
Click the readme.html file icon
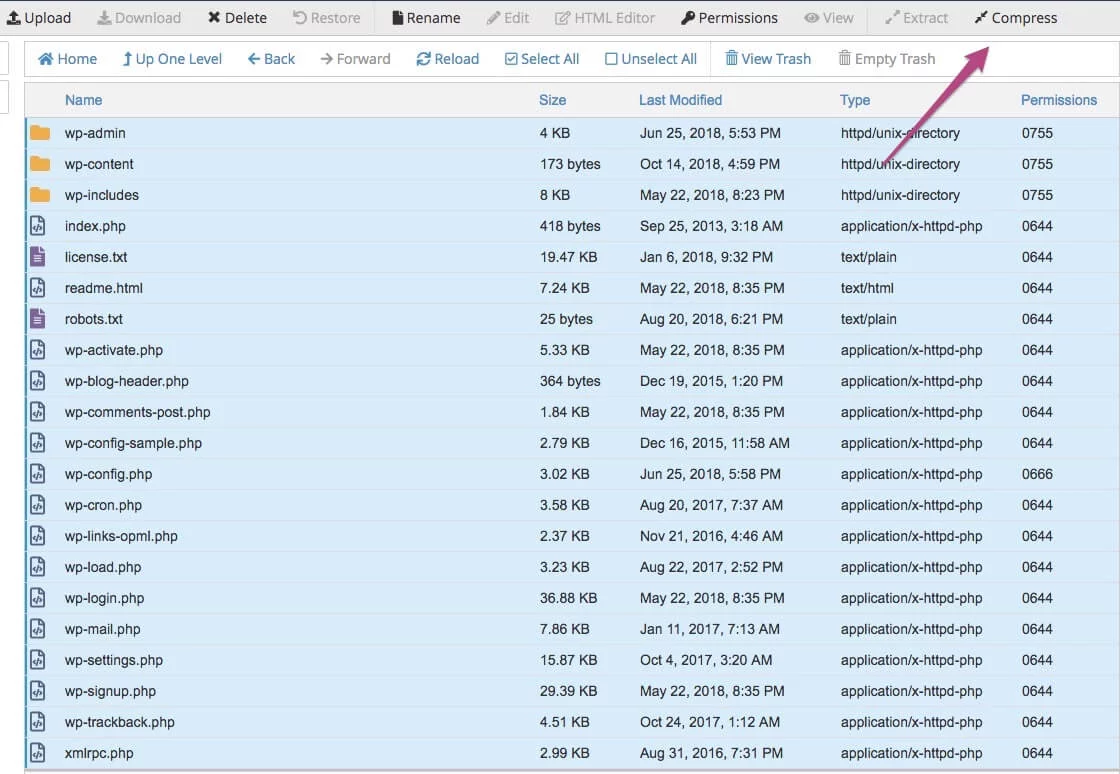point(38,288)
